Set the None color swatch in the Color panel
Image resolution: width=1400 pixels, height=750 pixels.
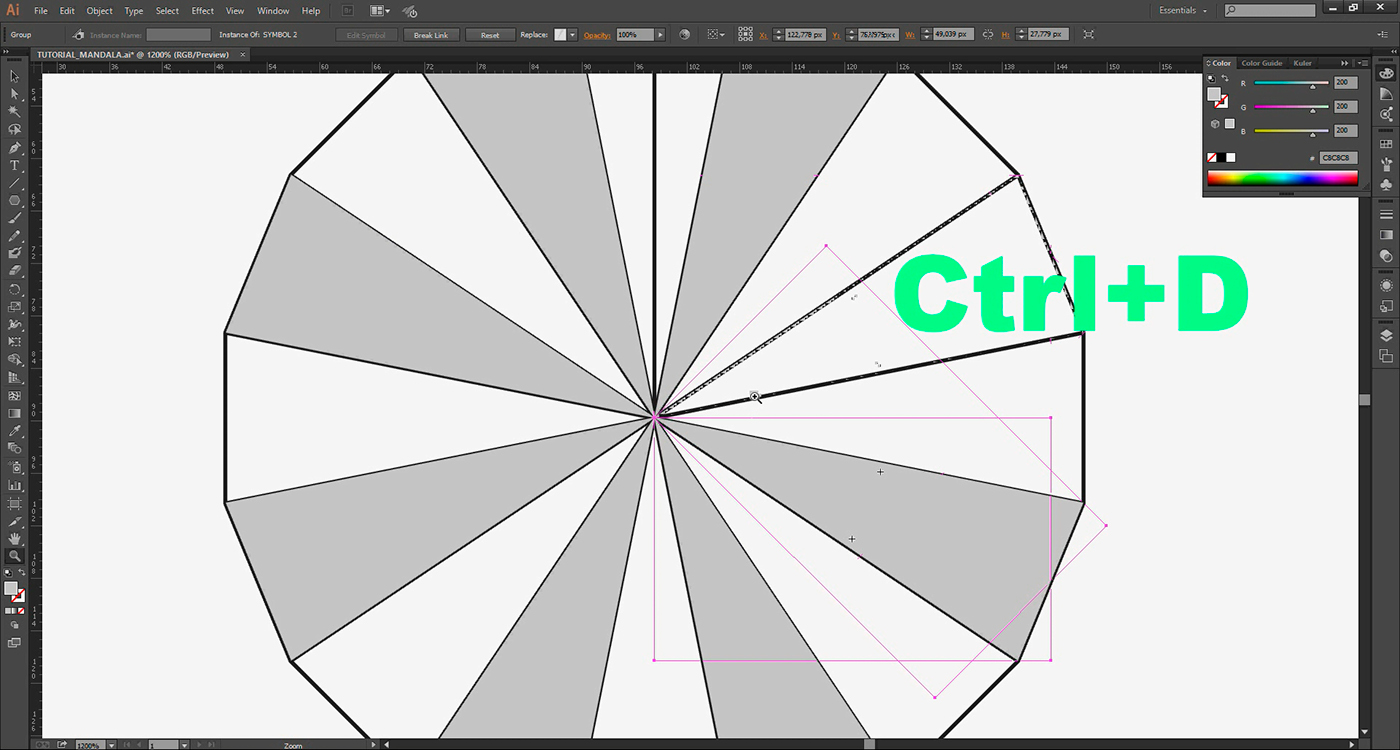click(1213, 157)
